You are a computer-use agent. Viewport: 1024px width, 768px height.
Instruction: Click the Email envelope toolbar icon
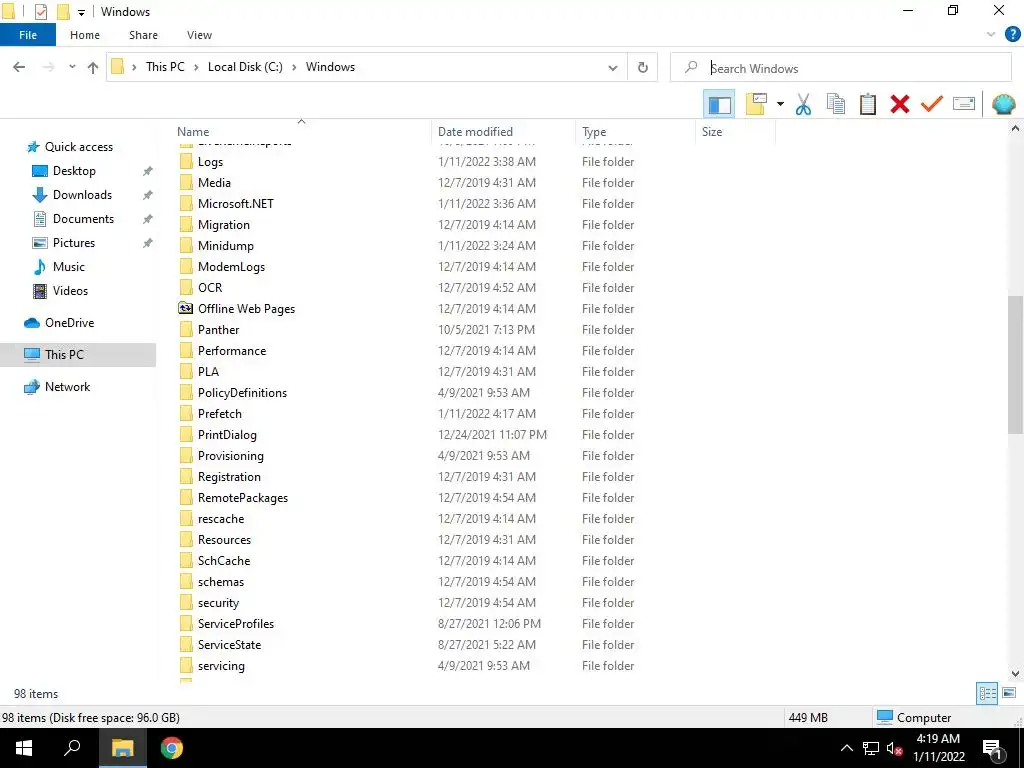tap(963, 104)
